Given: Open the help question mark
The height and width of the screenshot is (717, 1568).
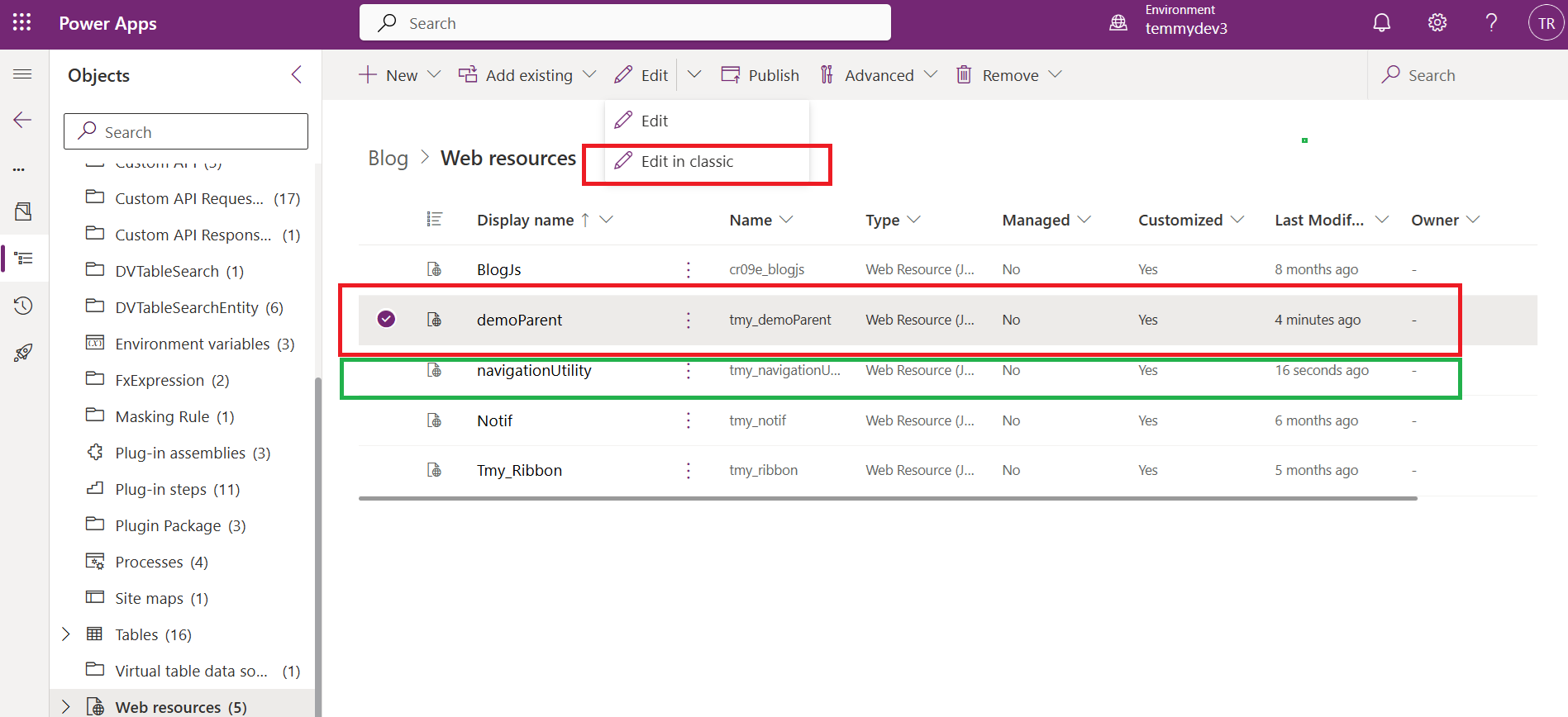Looking at the screenshot, I should (x=1491, y=23).
